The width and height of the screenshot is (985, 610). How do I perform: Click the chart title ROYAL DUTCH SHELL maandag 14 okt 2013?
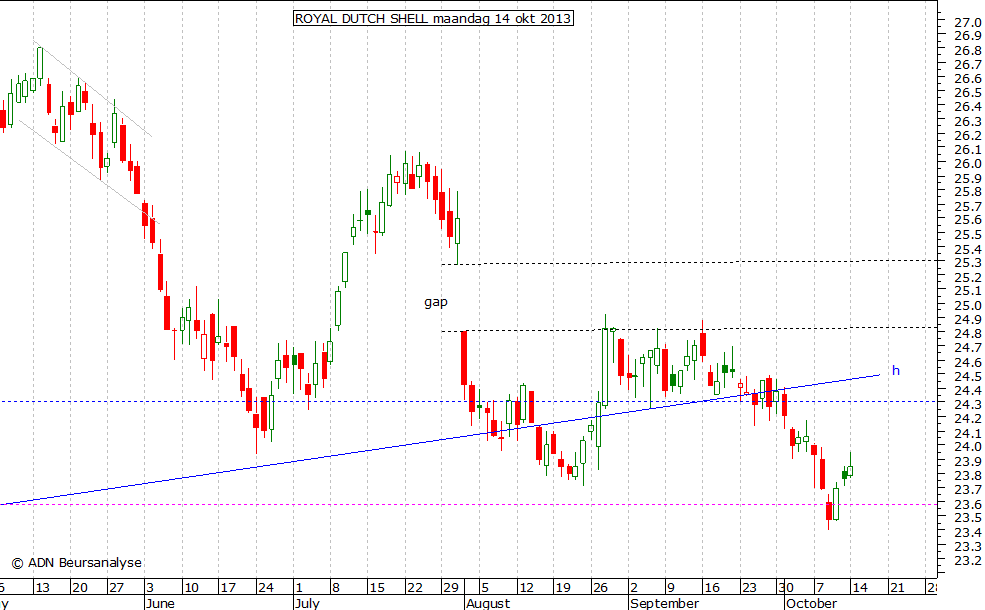click(433, 18)
